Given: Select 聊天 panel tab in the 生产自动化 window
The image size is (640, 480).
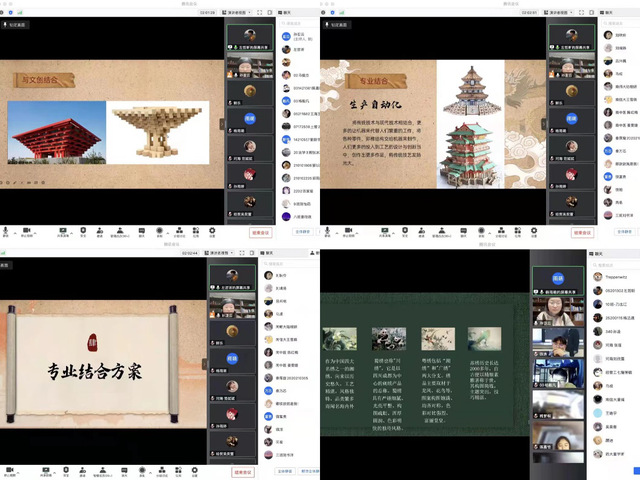Looking at the screenshot, I should (606, 12).
